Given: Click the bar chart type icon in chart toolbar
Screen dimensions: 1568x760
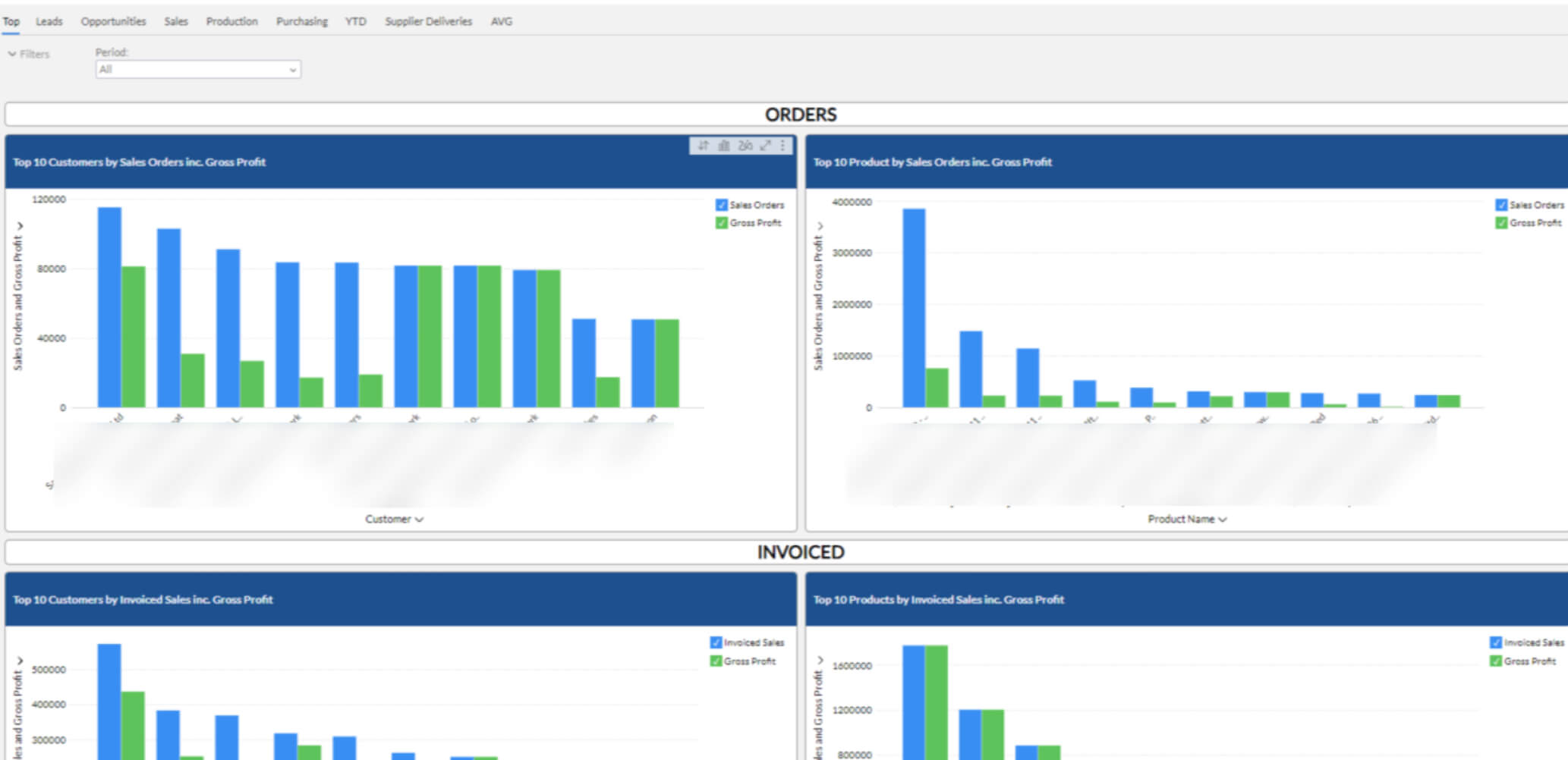Looking at the screenshot, I should (x=723, y=146).
